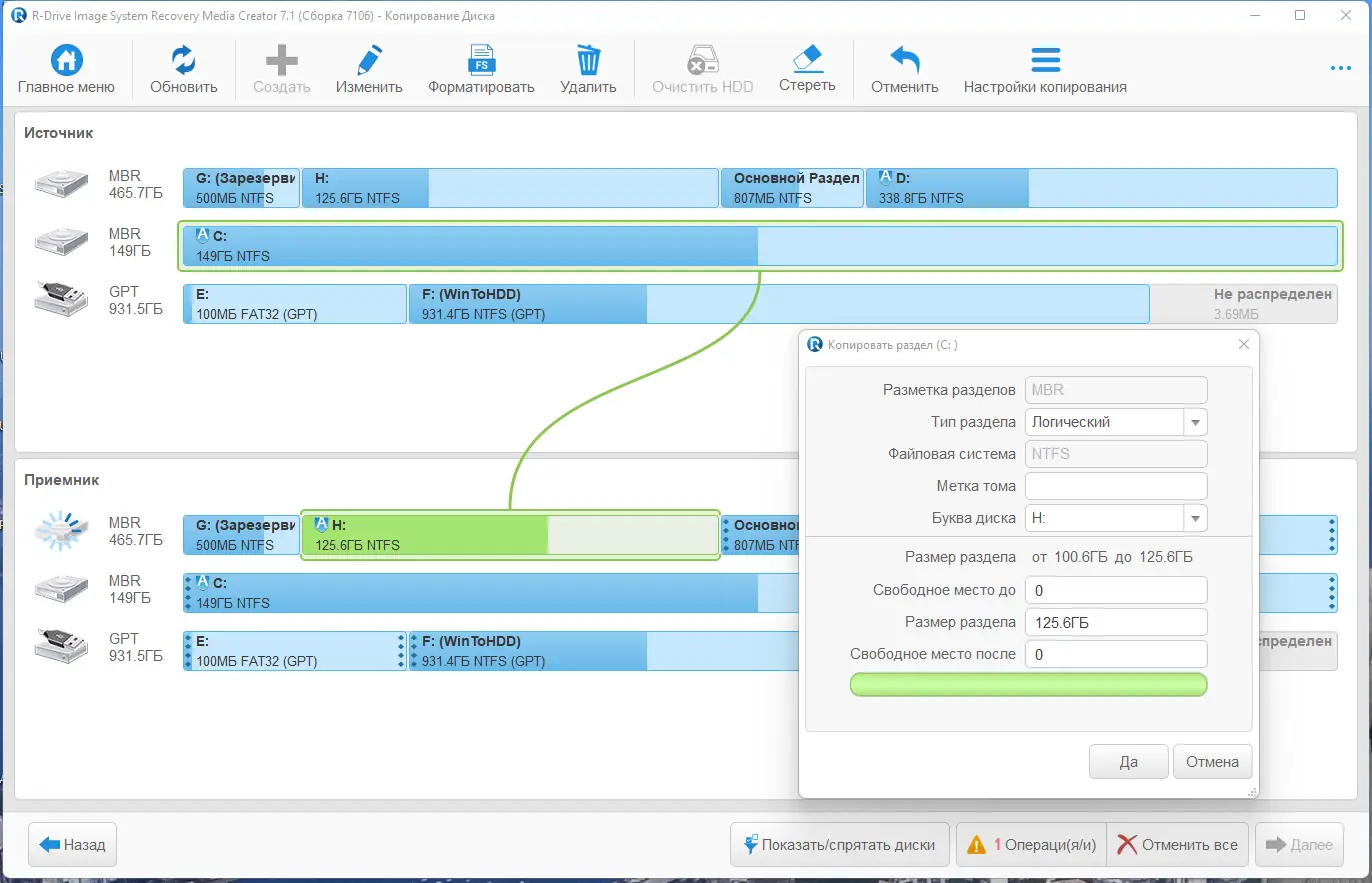Select destination partition C: 149ГБ

[x=490, y=593]
